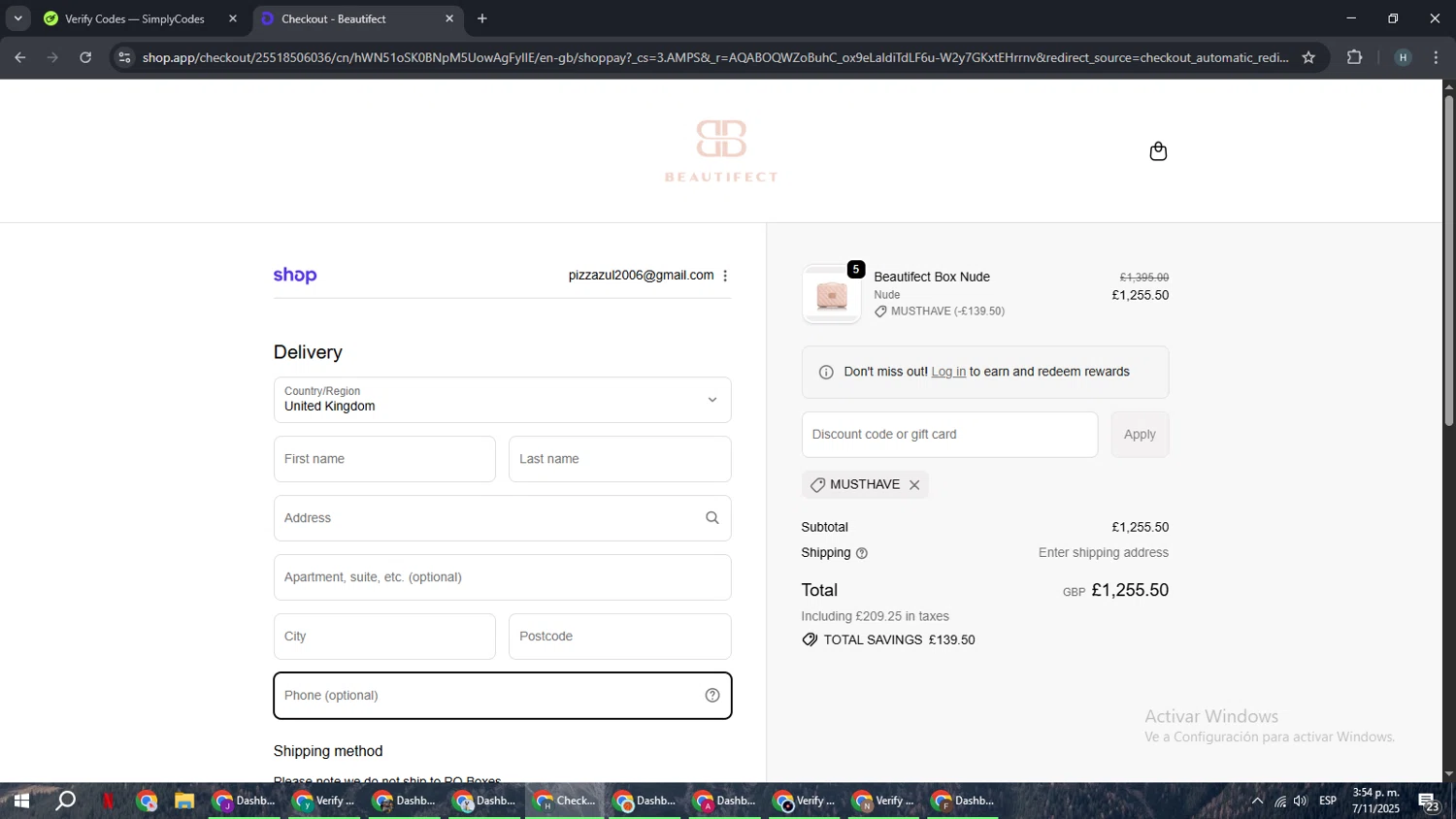This screenshot has width=1456, height=819.
Task: Click the Shipping method heading
Action: [328, 751]
